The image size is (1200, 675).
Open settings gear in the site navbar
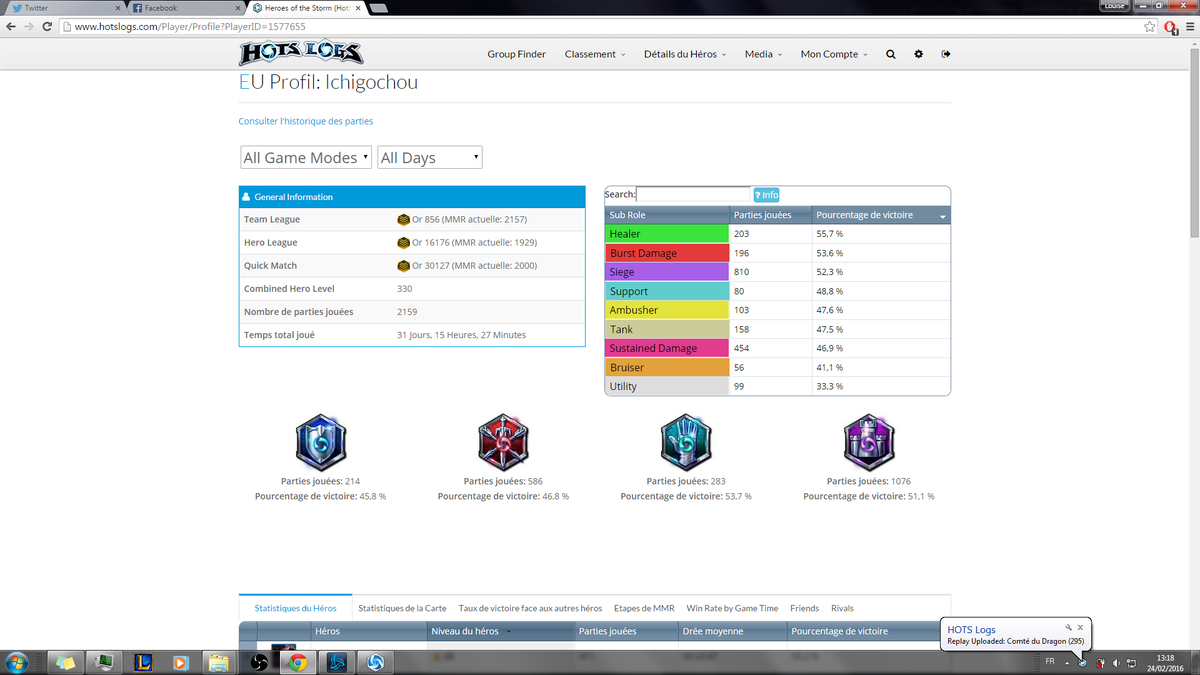[x=918, y=54]
